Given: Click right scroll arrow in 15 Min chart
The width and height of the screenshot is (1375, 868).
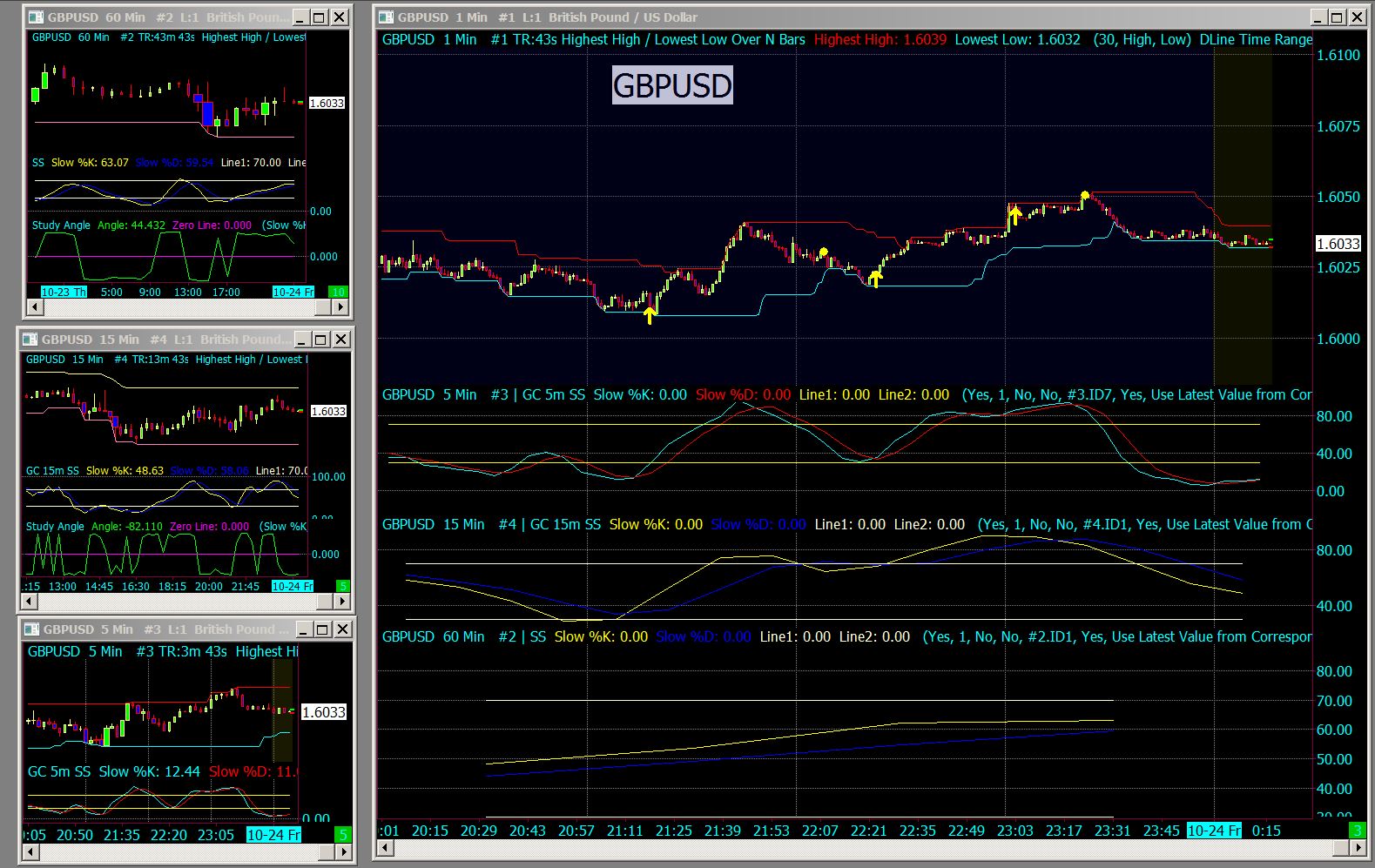Looking at the screenshot, I should tap(343, 602).
